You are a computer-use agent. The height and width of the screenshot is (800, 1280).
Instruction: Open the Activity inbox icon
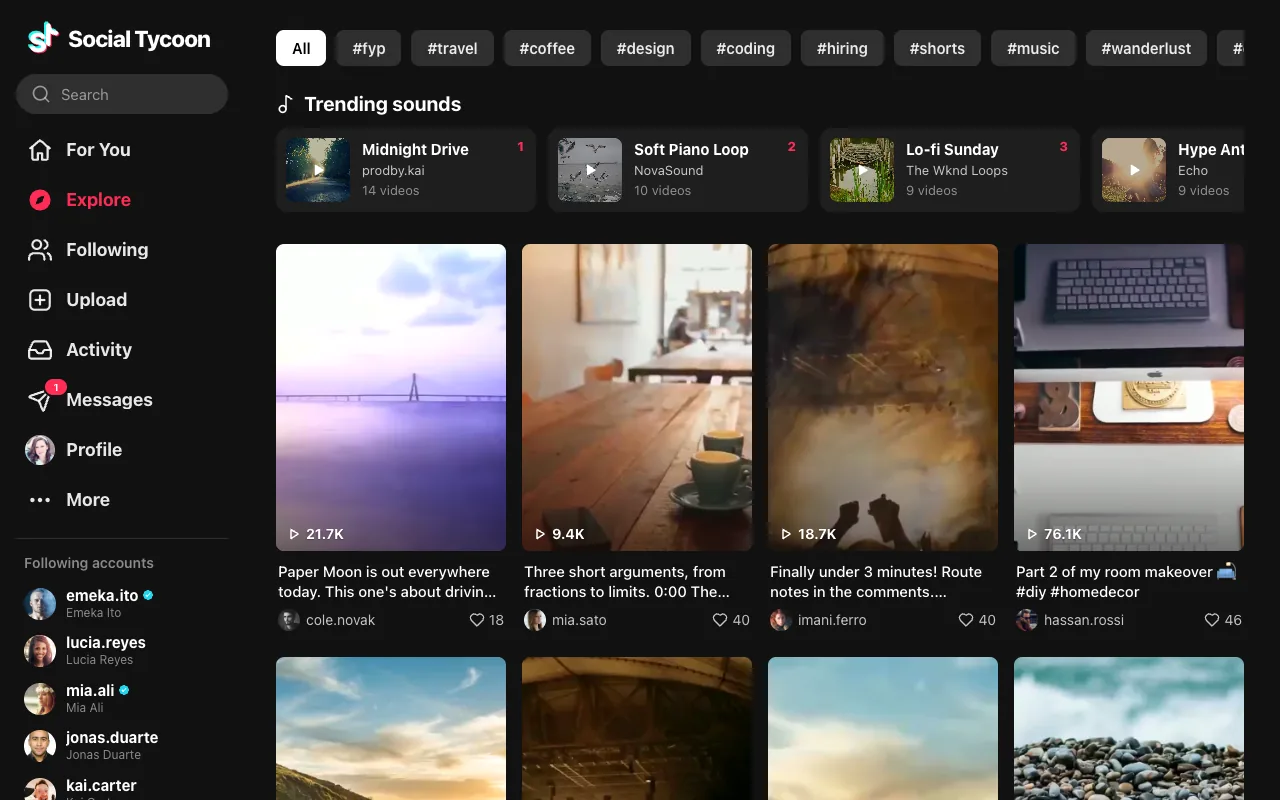tap(40, 350)
